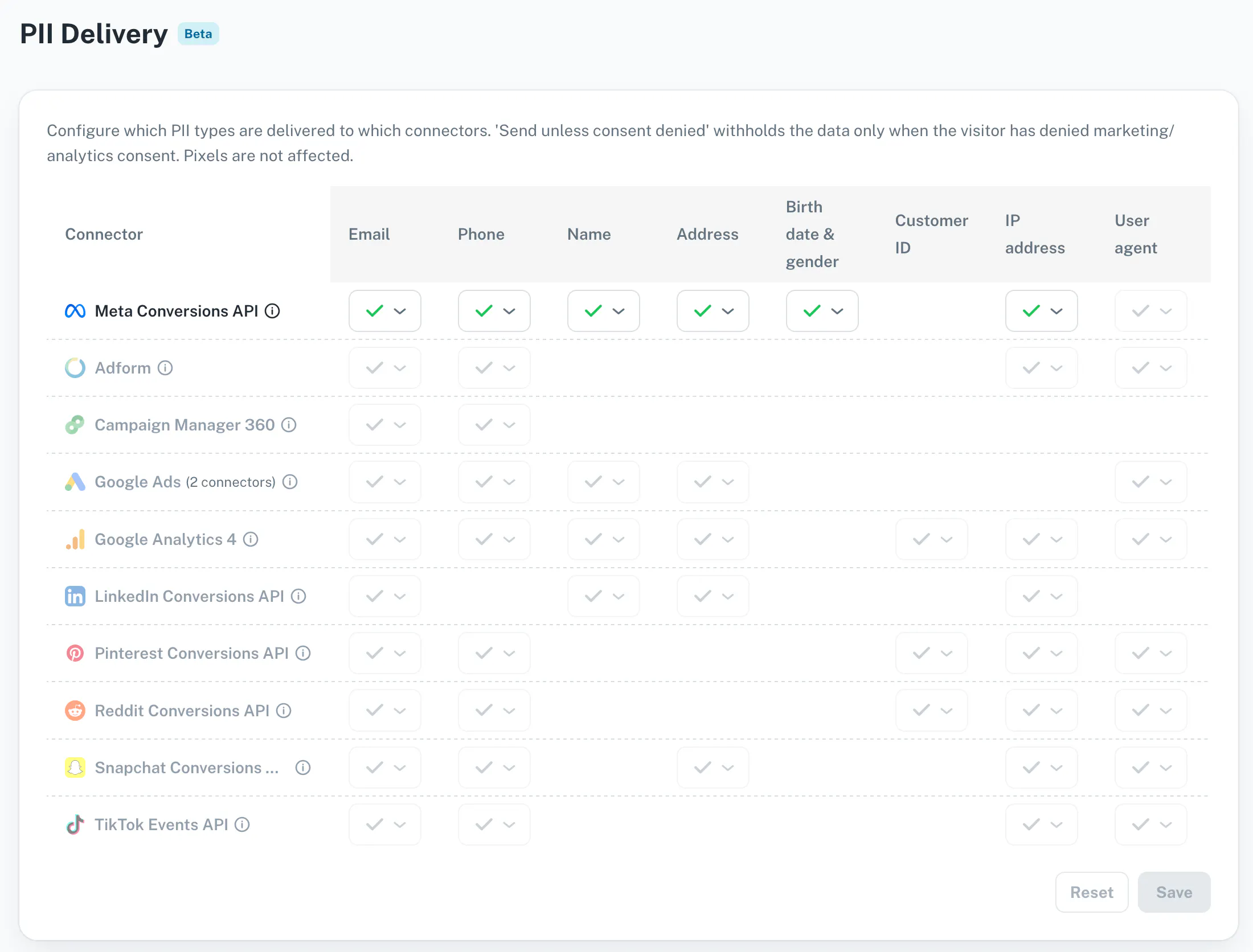Click the info icon next to Meta Conversions API
This screenshot has height=952, width=1253.
[x=272, y=311]
